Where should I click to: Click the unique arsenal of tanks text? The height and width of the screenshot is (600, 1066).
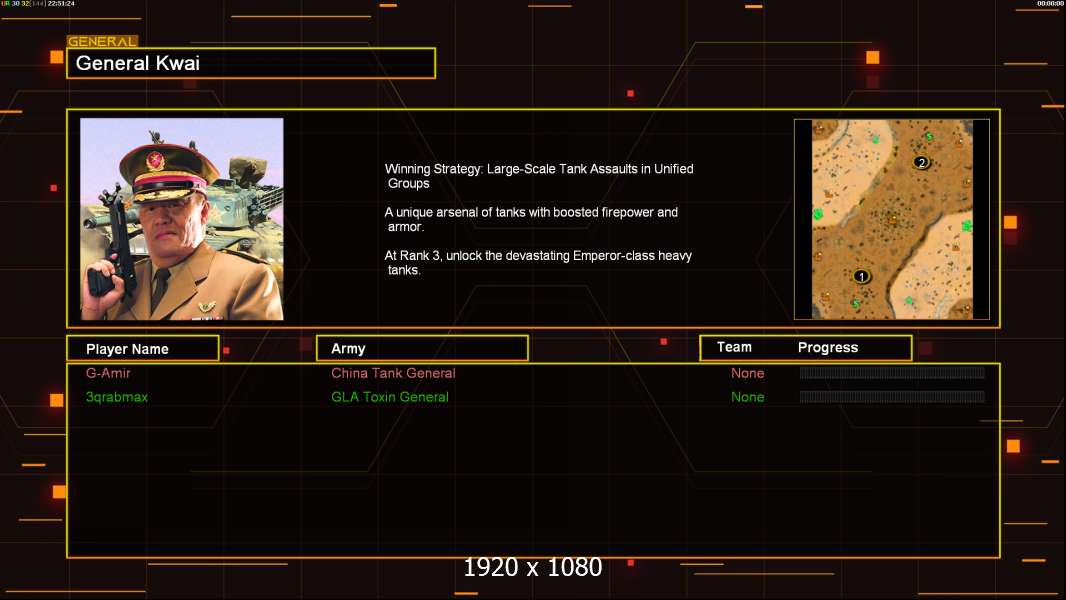[x=531, y=219]
